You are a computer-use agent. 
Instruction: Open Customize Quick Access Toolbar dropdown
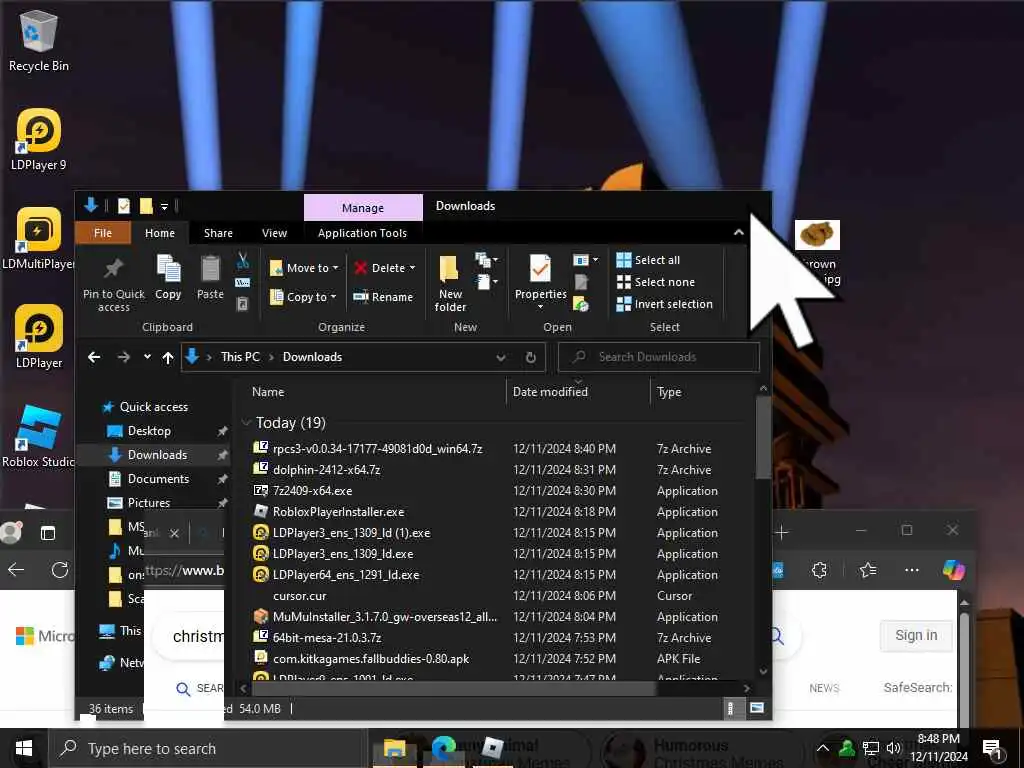[165, 206]
